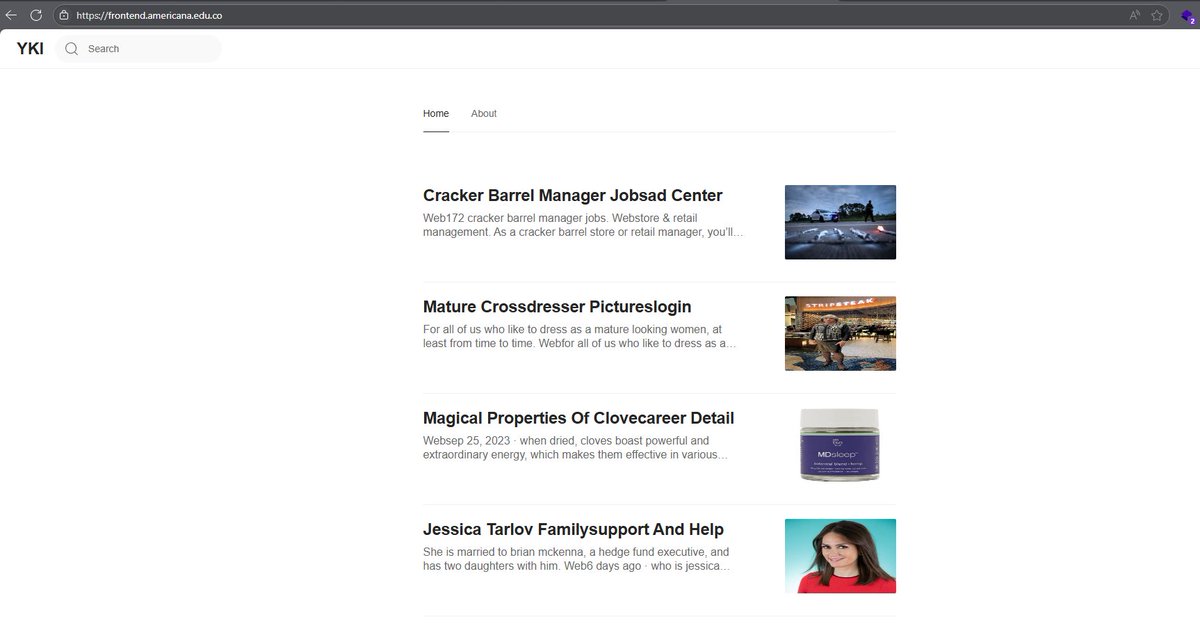Click the browser address bar URL

(149, 15)
